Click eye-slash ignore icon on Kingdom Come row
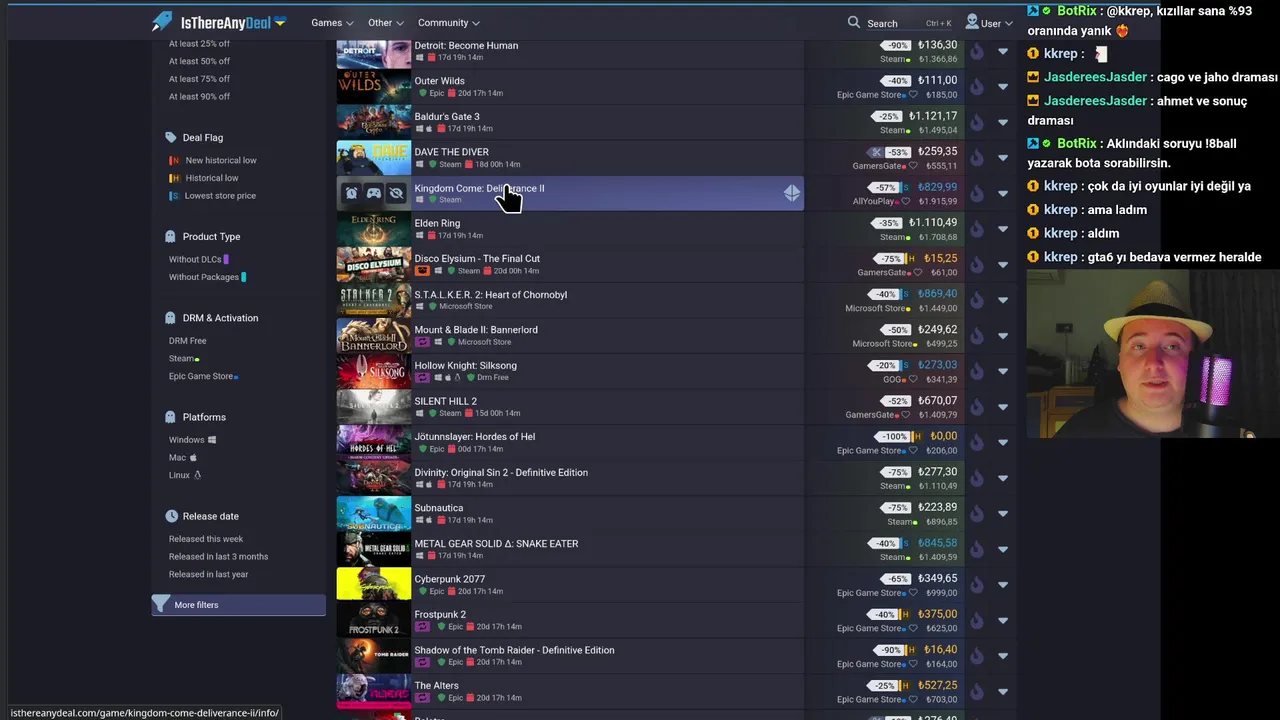 click(x=396, y=193)
